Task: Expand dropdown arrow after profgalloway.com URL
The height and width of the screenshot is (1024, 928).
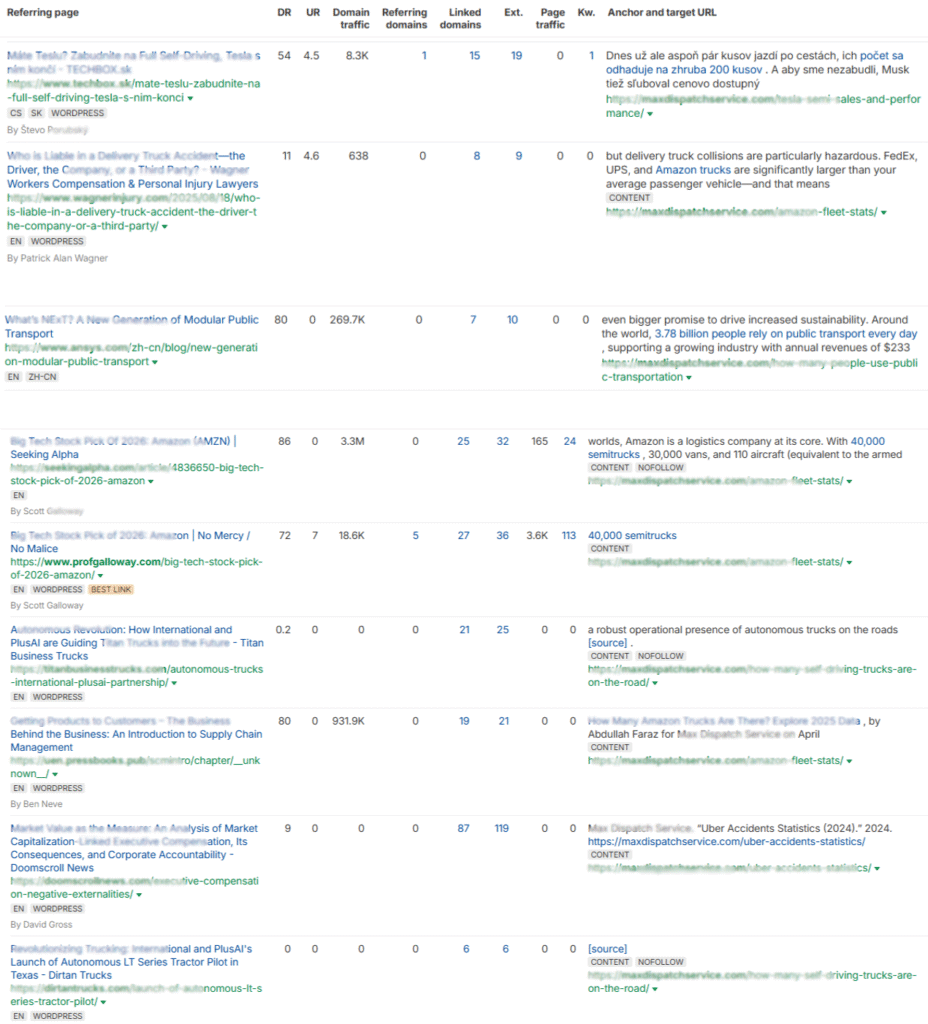Action: click(x=100, y=576)
